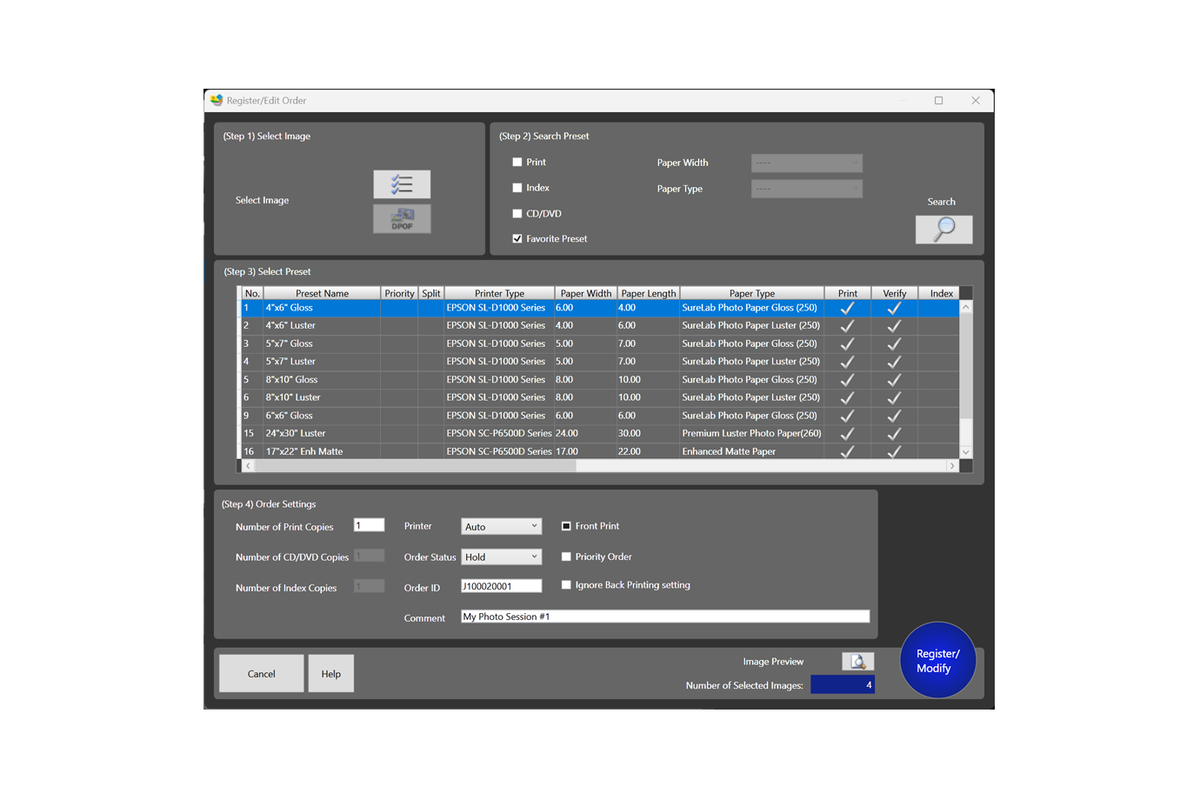This screenshot has width=1200, height=800.
Task: Click the Paper Width column header
Action: pyautogui.click(x=586, y=293)
